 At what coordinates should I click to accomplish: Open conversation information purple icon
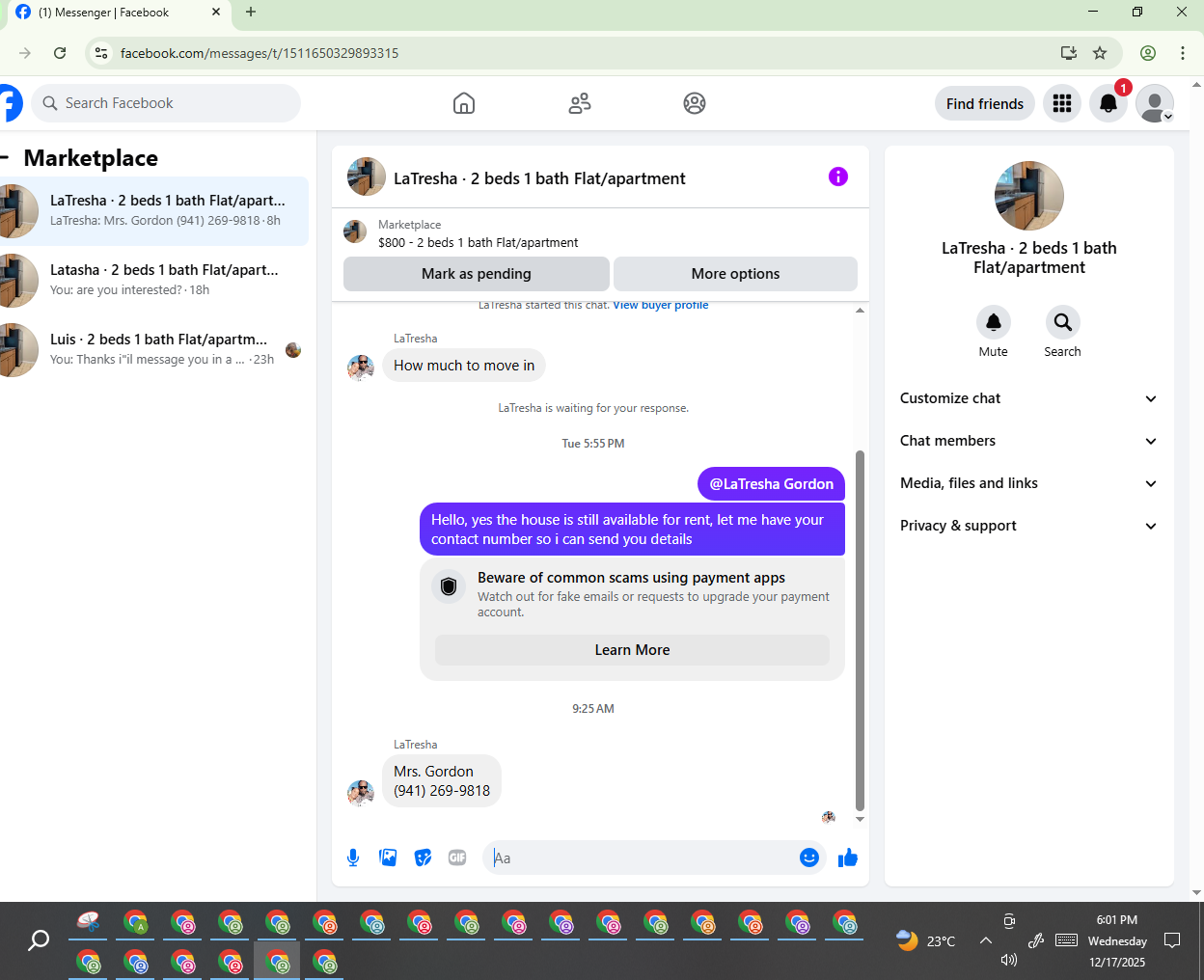(838, 177)
